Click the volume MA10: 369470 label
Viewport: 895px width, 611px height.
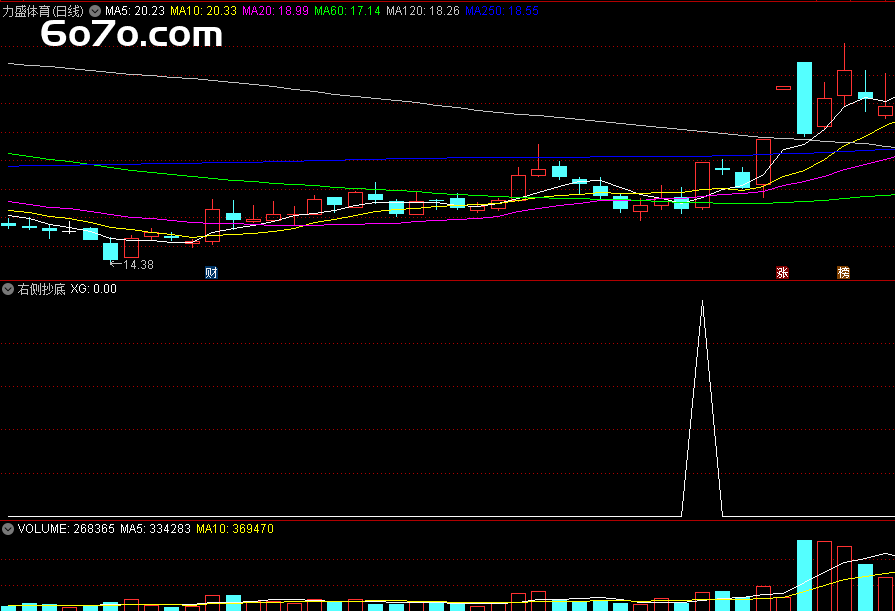coord(235,529)
